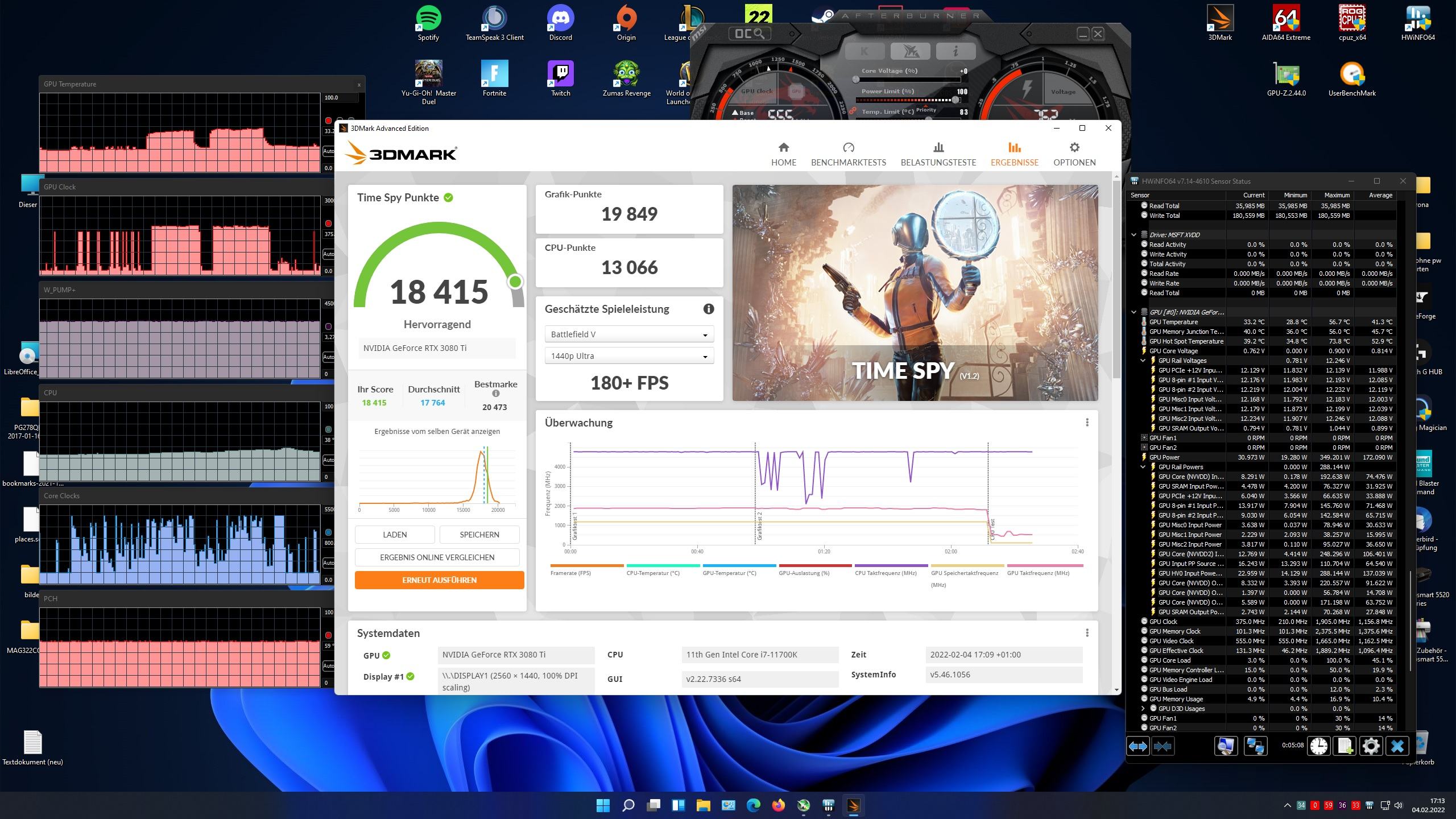Open the BELASTUNGSTESTE tab
The height and width of the screenshot is (819, 1456).
tap(938, 154)
